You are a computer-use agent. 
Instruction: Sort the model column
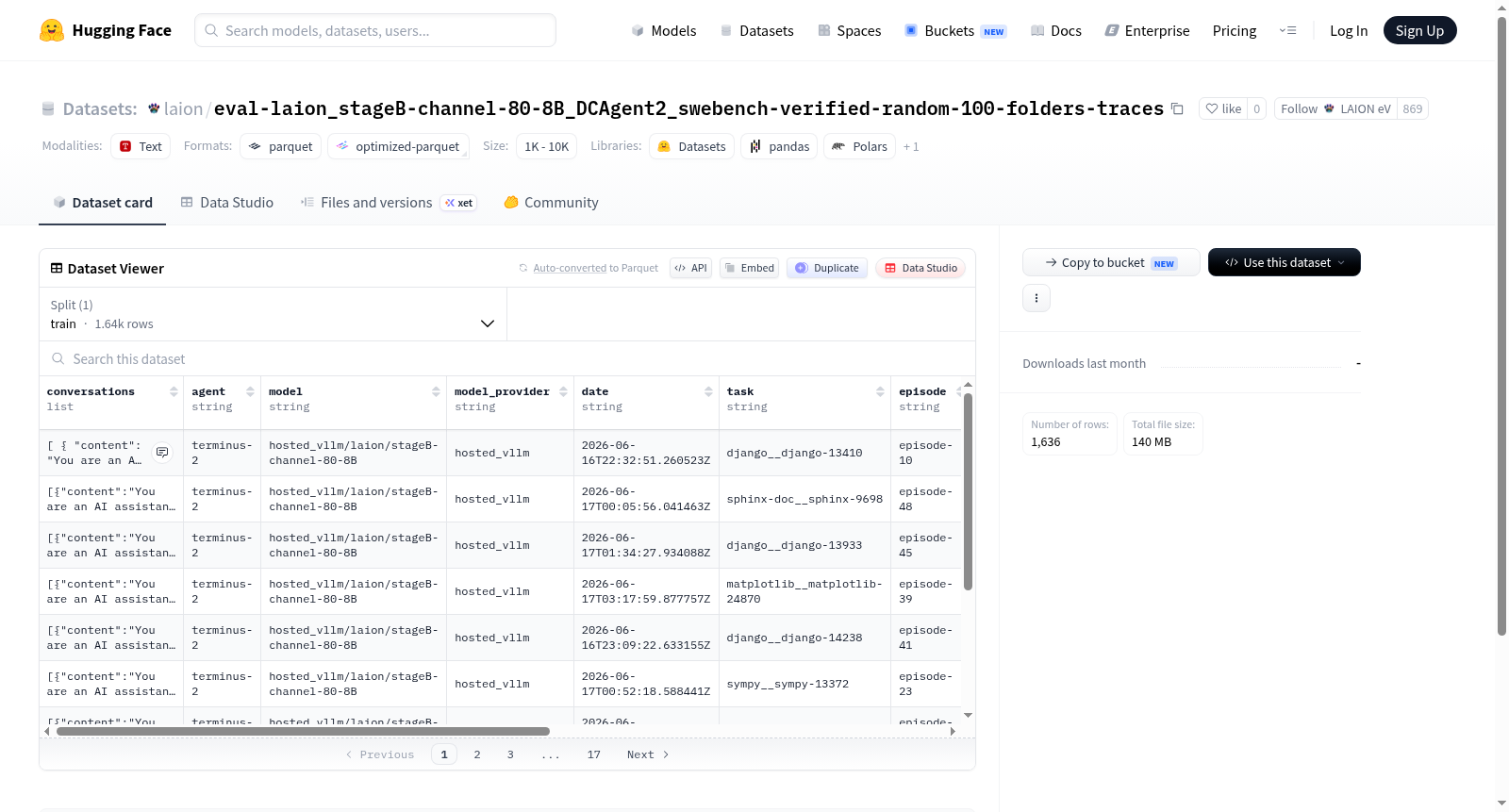[x=436, y=391]
